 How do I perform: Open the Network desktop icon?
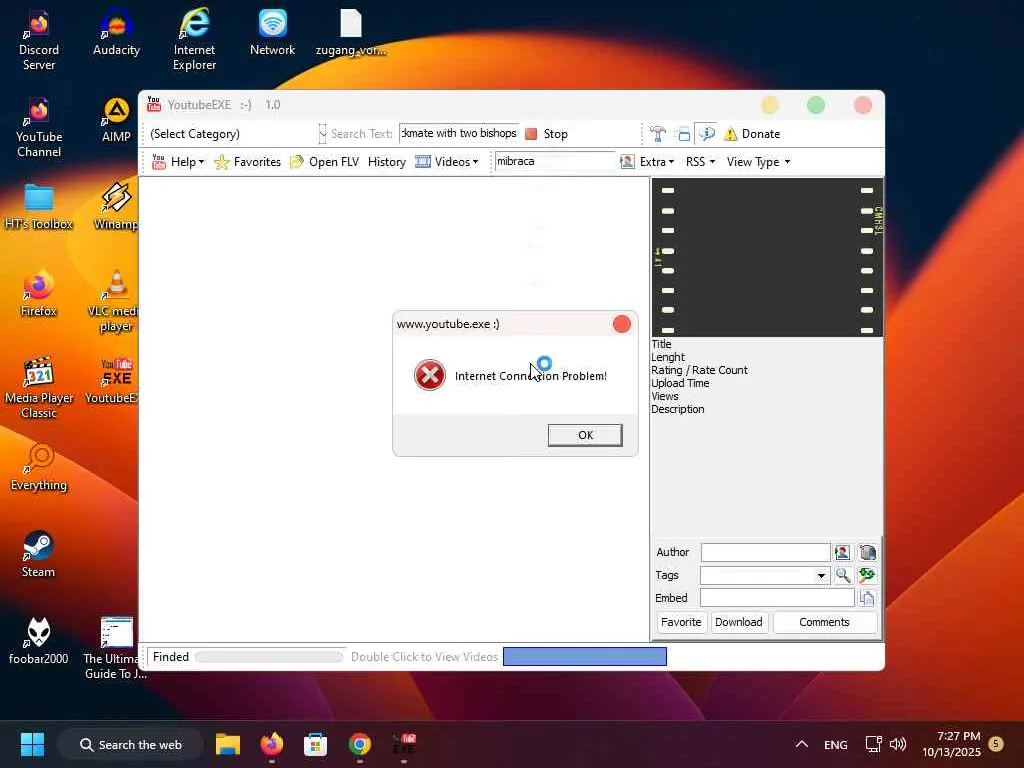tap(272, 33)
